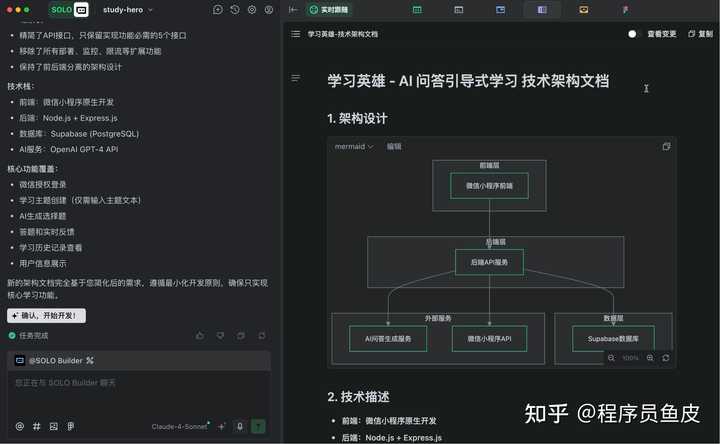Viewport: 720px width, 444px height.
Task: Open the study-hero project dropdown
Action: pos(128,10)
